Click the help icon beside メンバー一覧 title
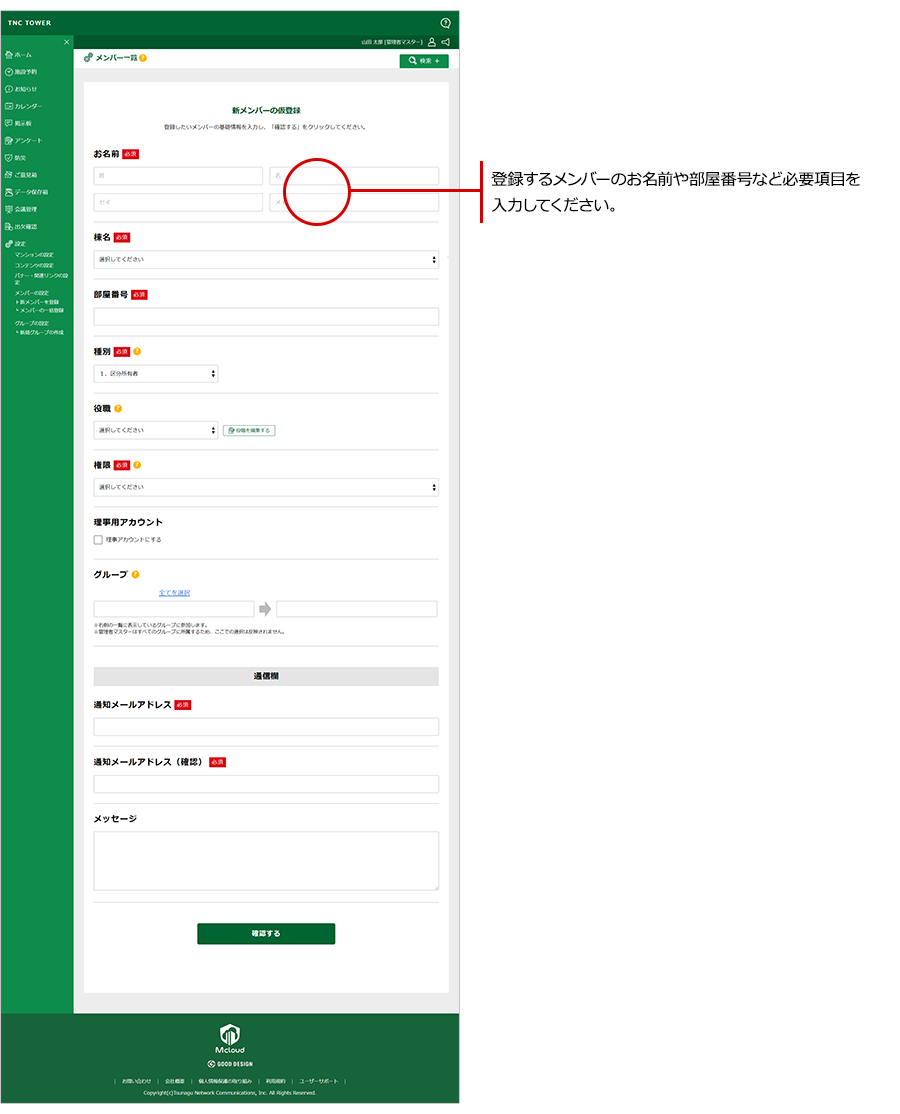Image resolution: width=900 pixels, height=1114 pixels. (x=143, y=58)
